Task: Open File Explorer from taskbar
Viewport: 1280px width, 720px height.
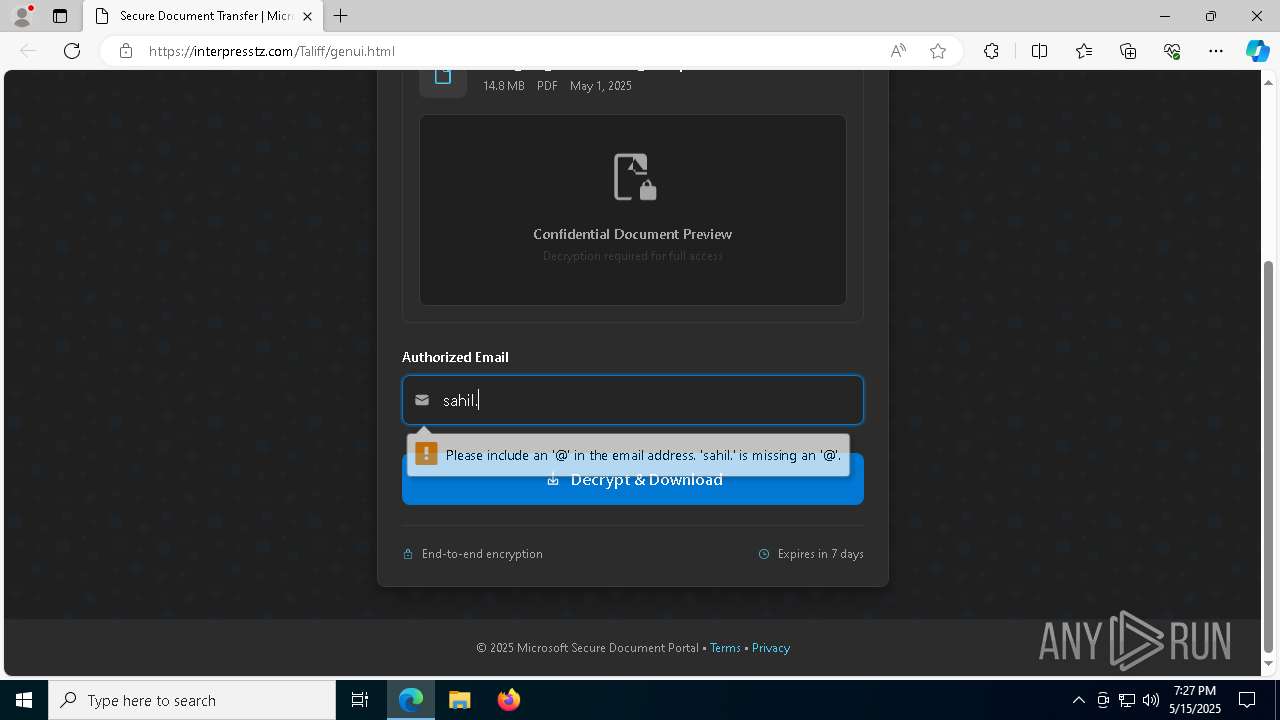Action: coord(460,700)
